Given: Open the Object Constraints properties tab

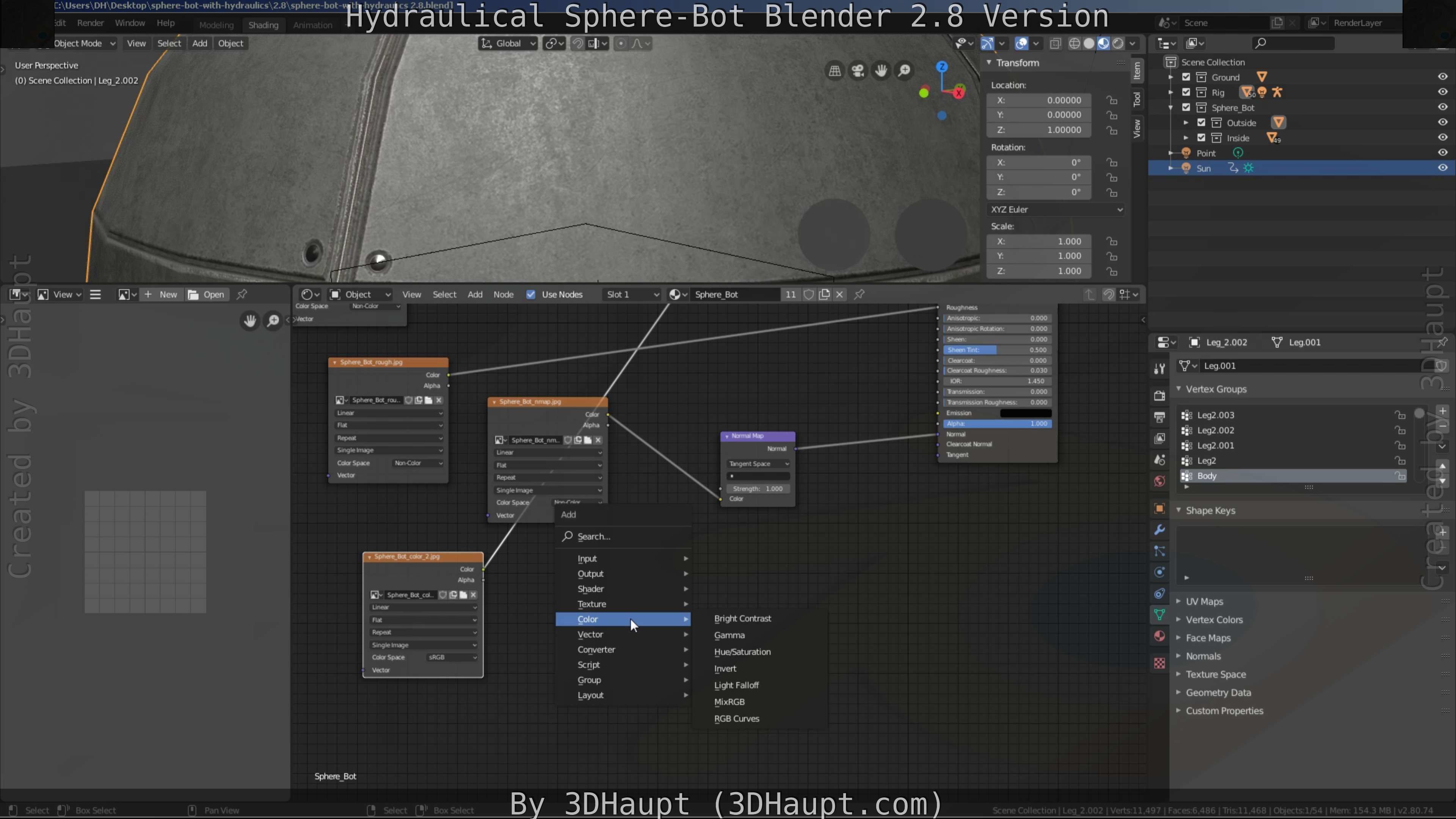Looking at the screenshot, I should point(1159,593).
